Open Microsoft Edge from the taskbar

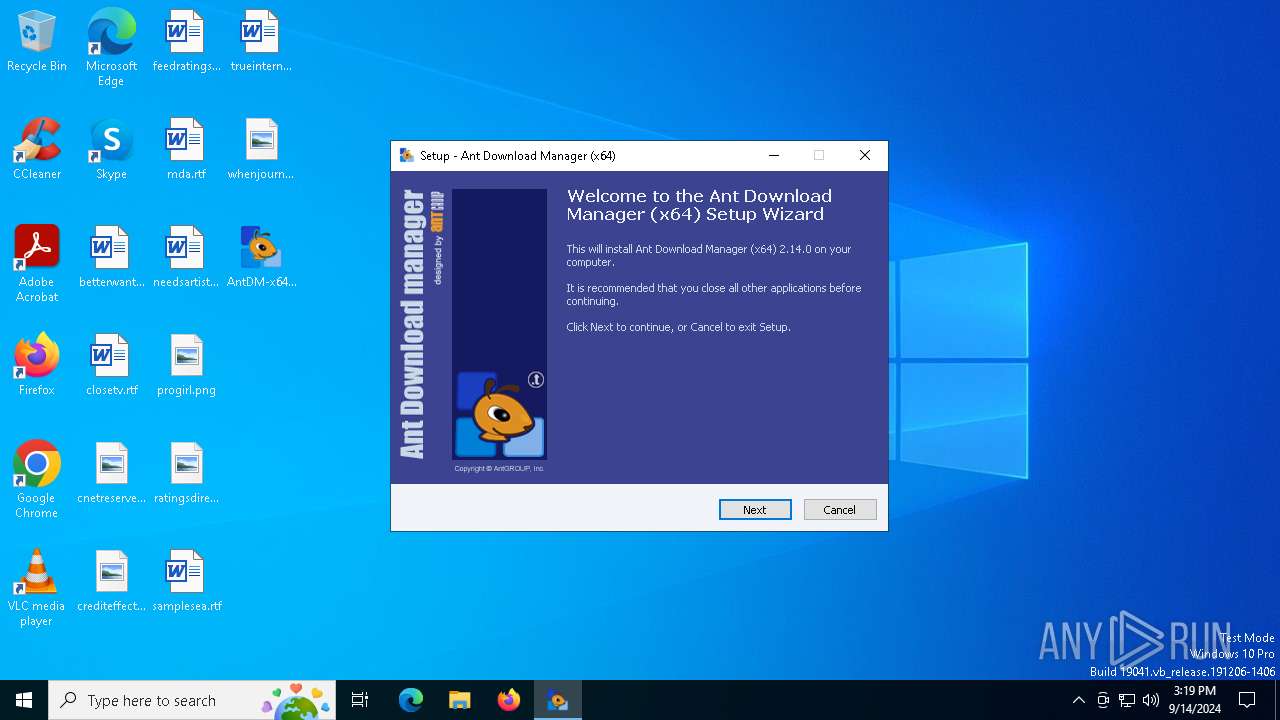(410, 700)
